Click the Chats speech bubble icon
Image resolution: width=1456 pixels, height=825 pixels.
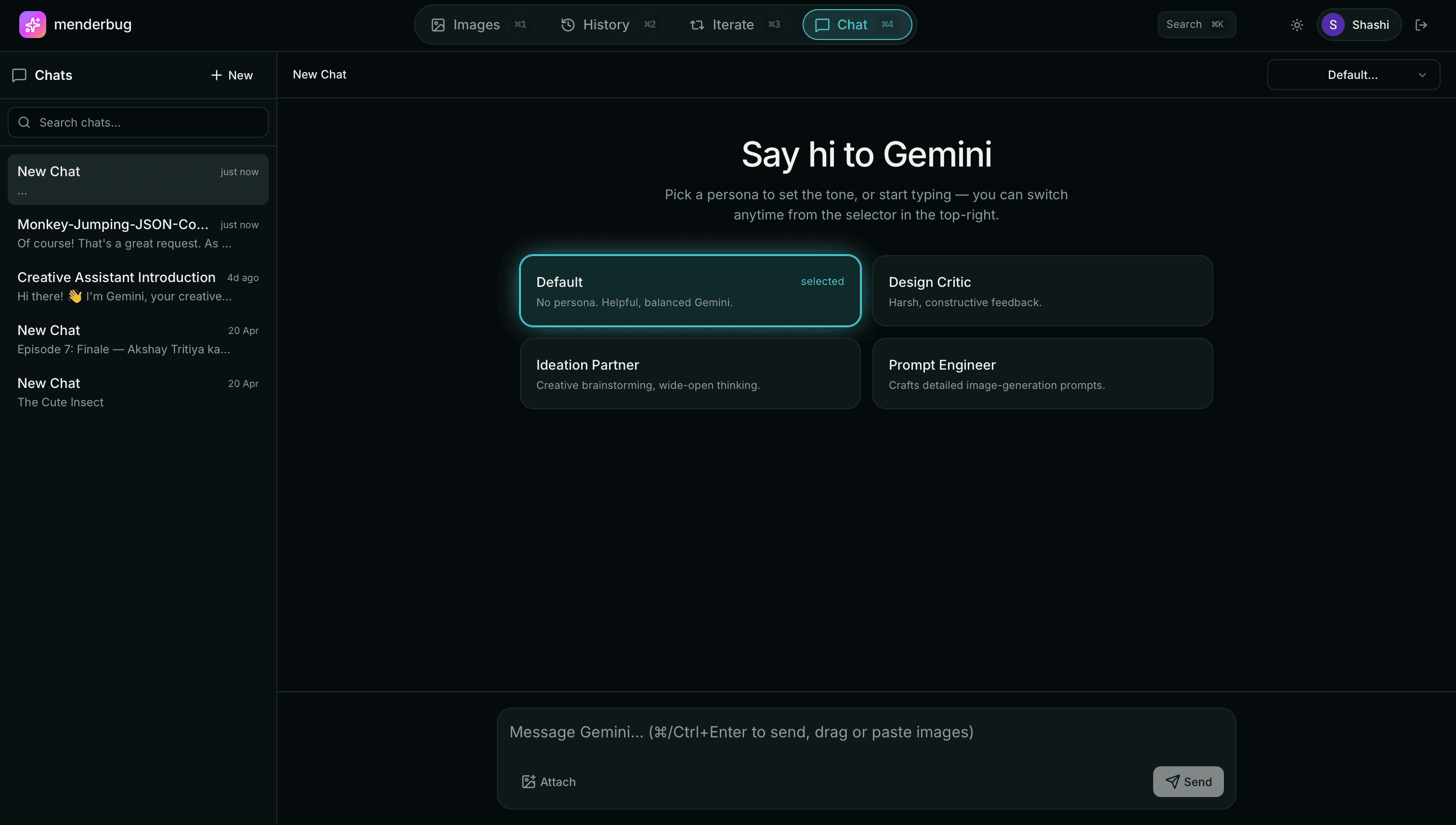tap(19, 76)
